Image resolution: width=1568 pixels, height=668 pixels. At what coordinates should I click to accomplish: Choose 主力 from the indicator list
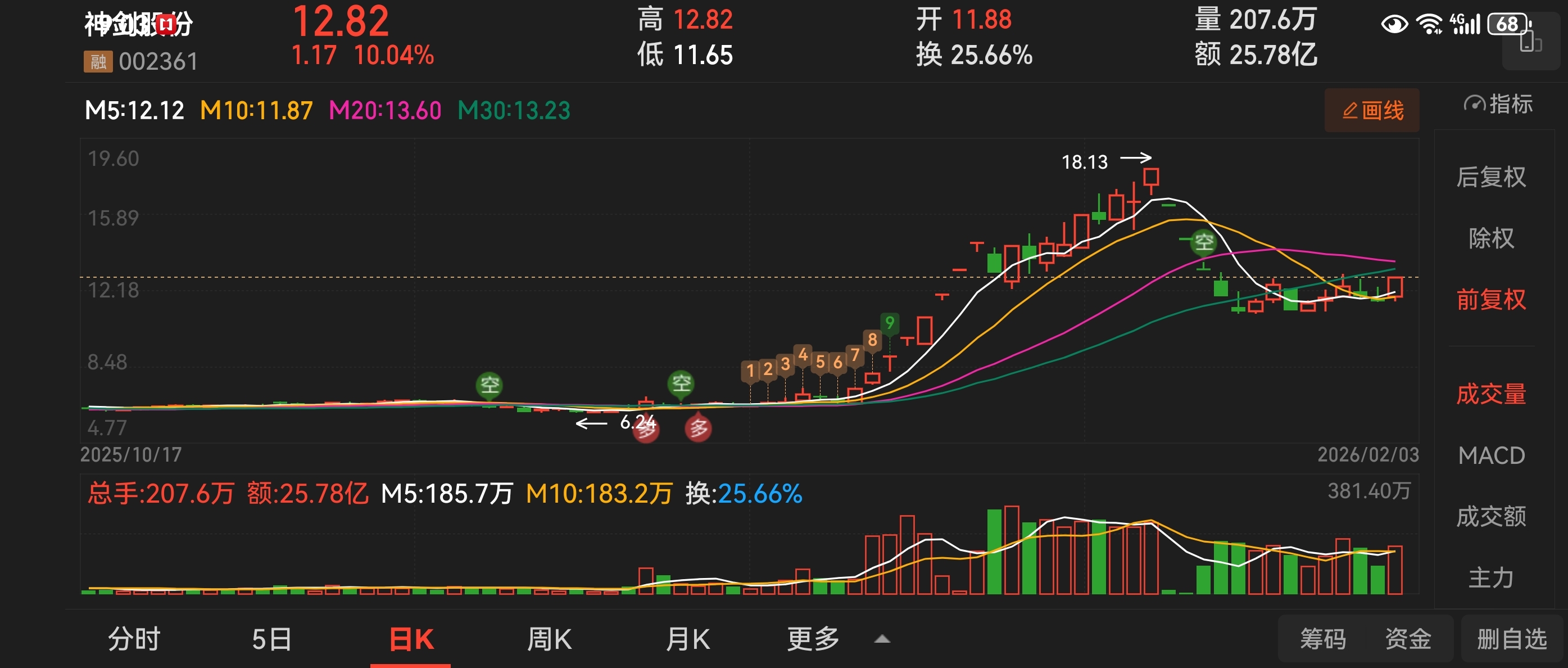pyautogui.click(x=1490, y=577)
